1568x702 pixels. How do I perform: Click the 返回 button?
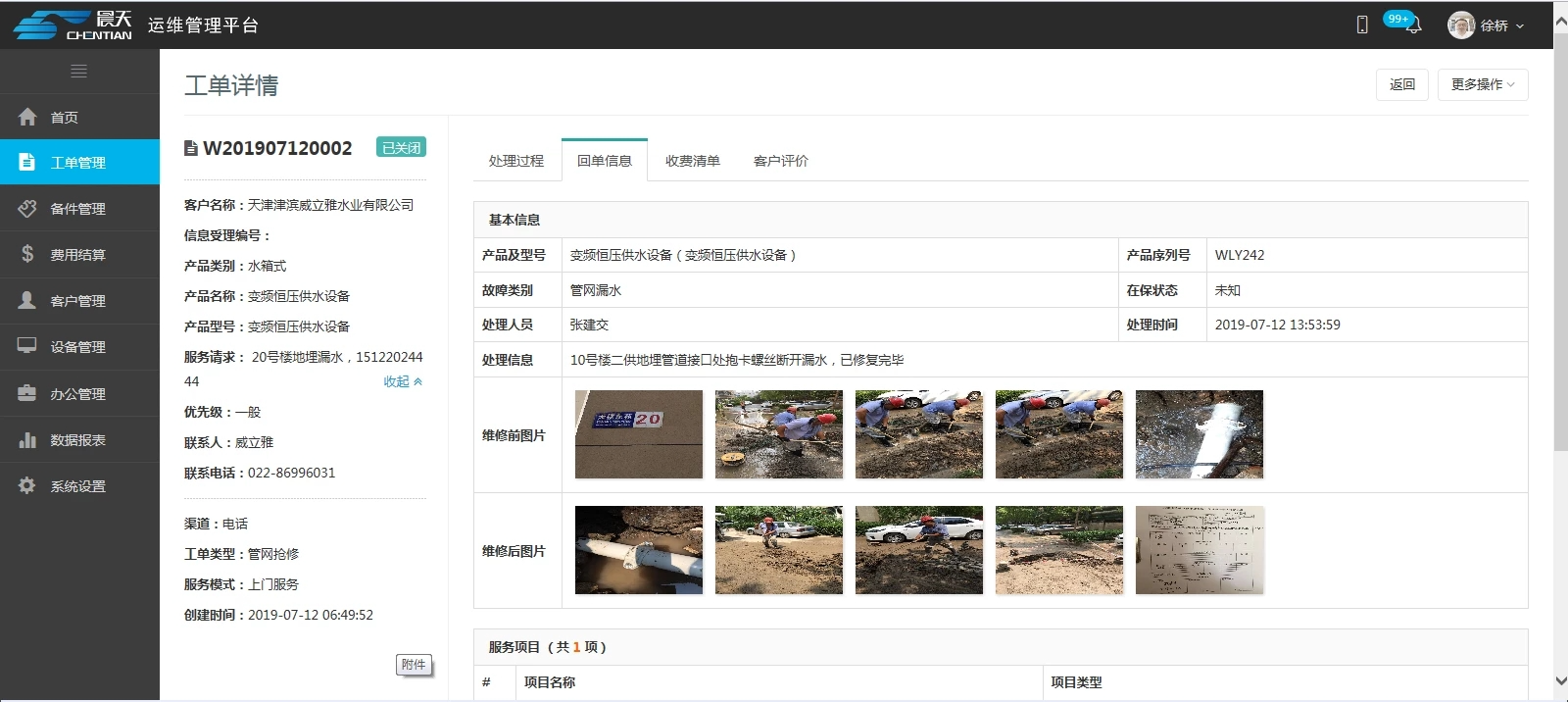point(1401,84)
